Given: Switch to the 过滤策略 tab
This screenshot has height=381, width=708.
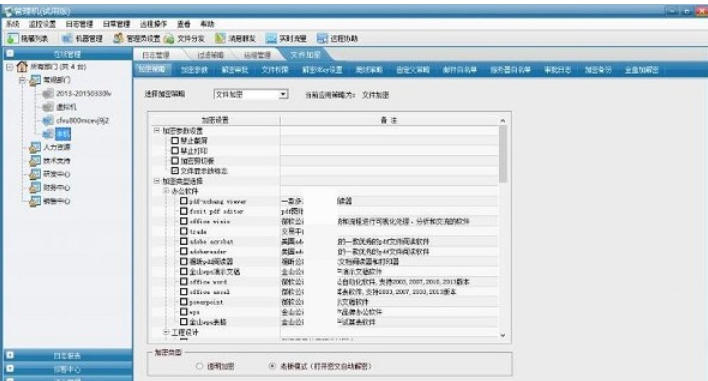Looking at the screenshot, I should (210, 55).
